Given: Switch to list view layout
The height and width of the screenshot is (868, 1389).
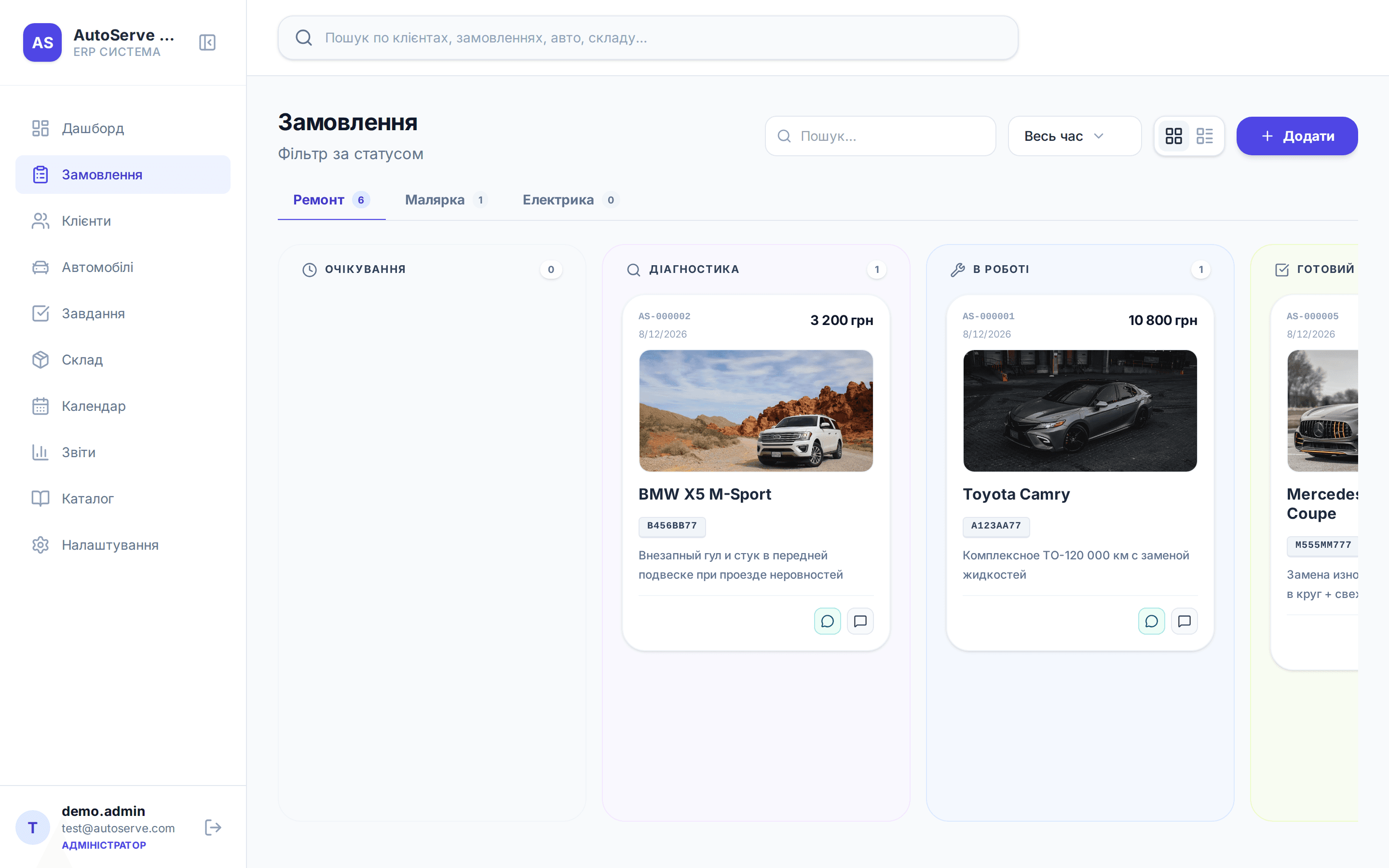Looking at the screenshot, I should [x=1205, y=136].
